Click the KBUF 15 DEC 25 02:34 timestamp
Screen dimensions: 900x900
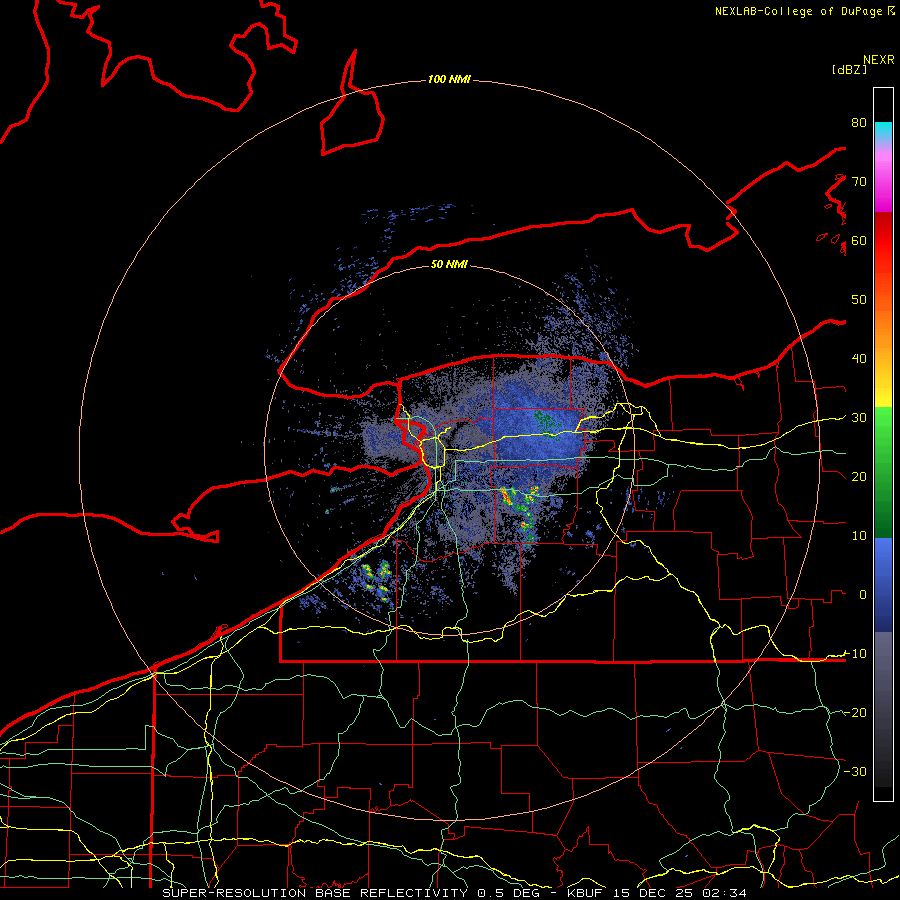point(657,893)
